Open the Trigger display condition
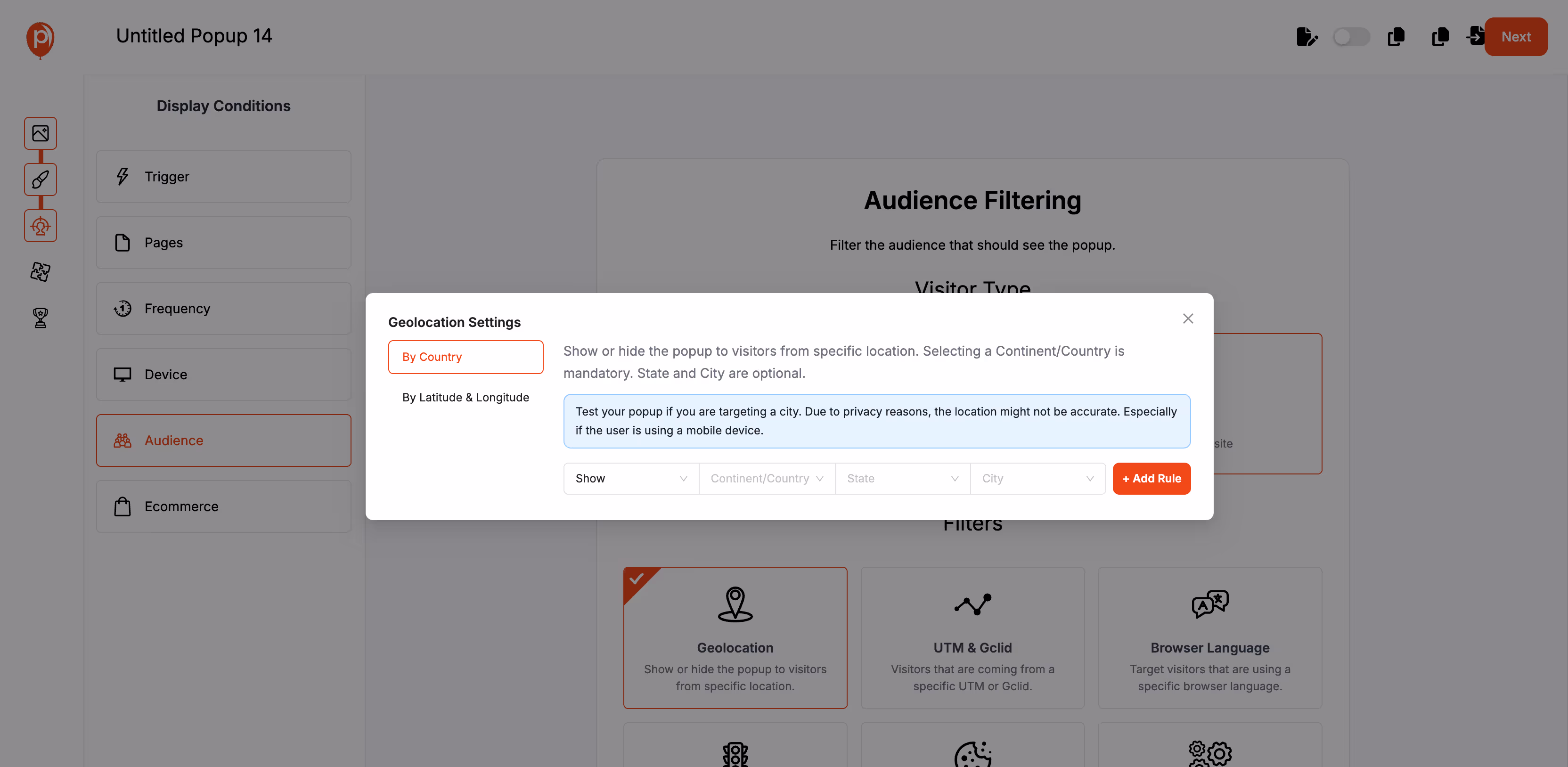This screenshot has height=767, width=1568. pos(223,177)
